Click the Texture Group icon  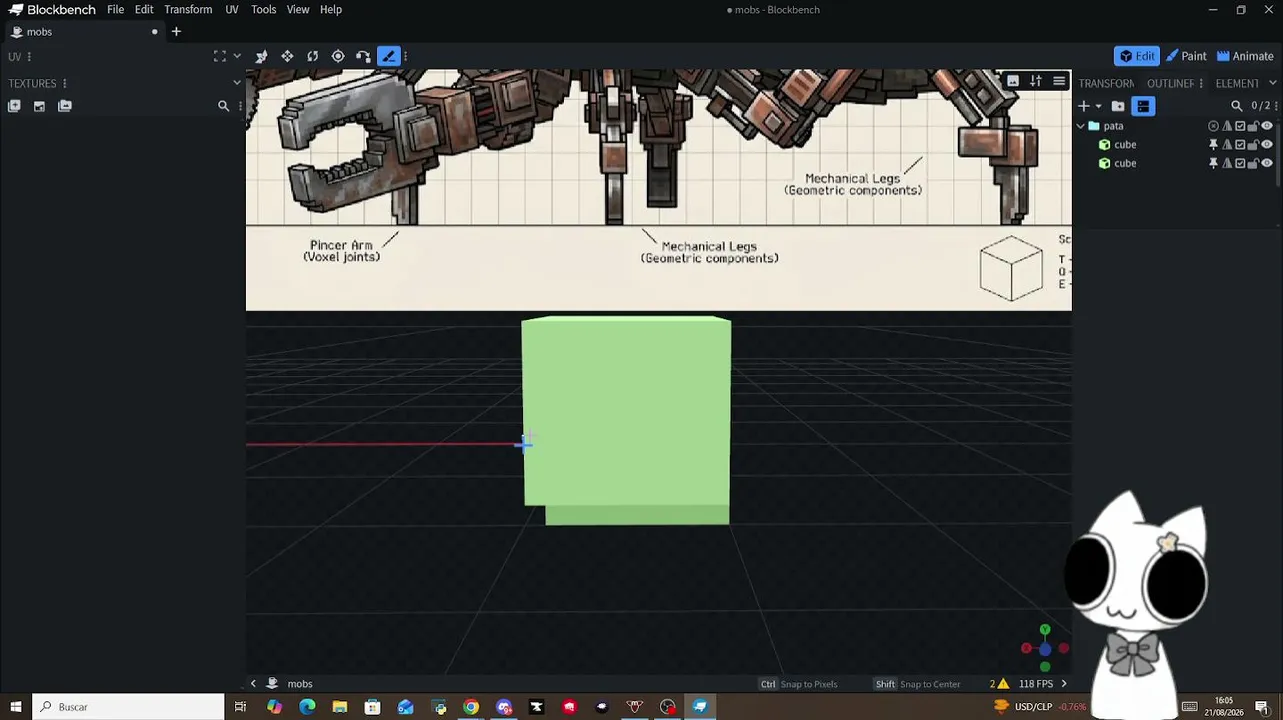click(x=65, y=106)
